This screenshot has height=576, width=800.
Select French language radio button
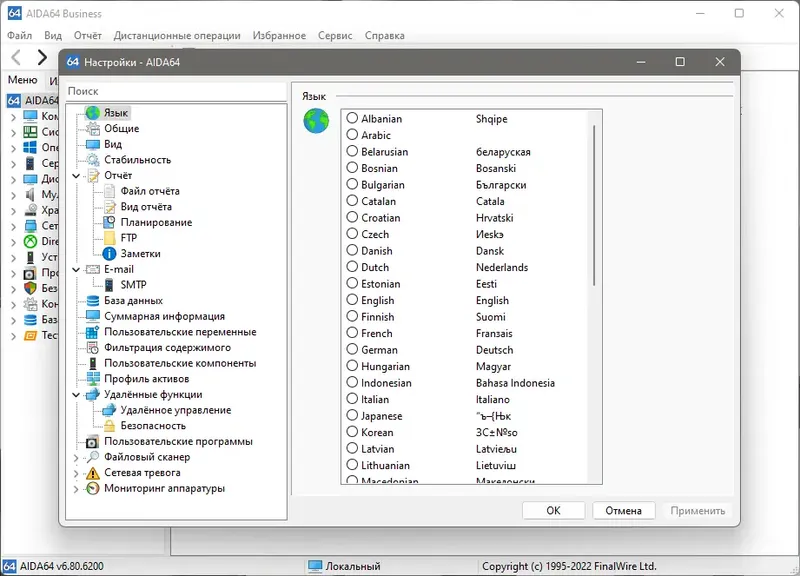tap(352, 333)
